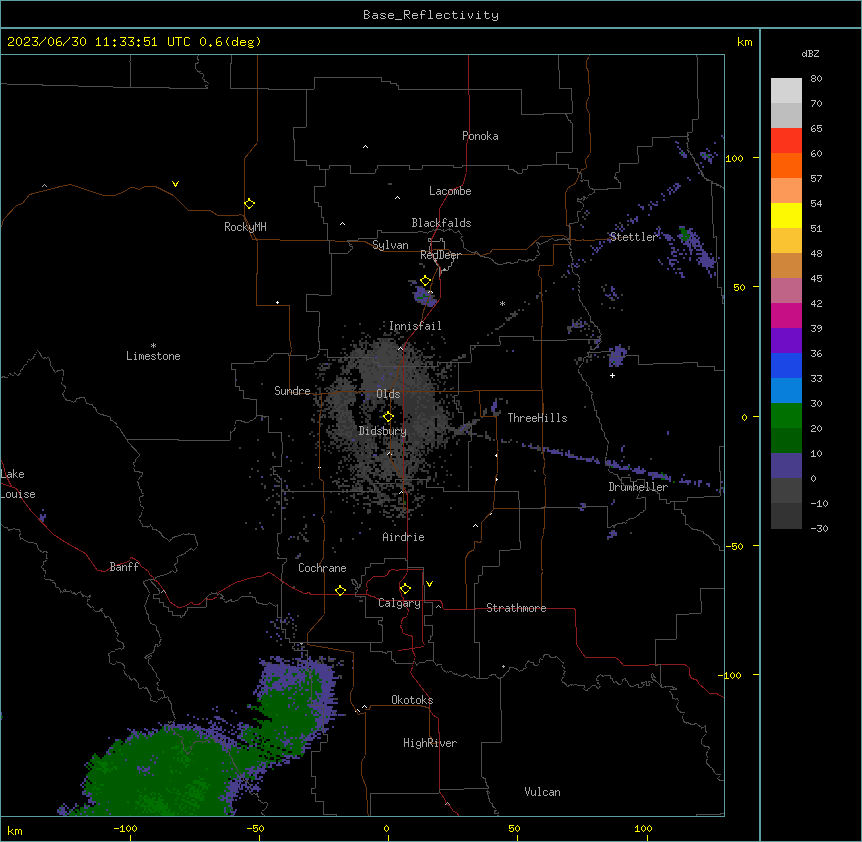
Task: Select the yellow diamond marker below Cochrane
Action: [x=340, y=590]
